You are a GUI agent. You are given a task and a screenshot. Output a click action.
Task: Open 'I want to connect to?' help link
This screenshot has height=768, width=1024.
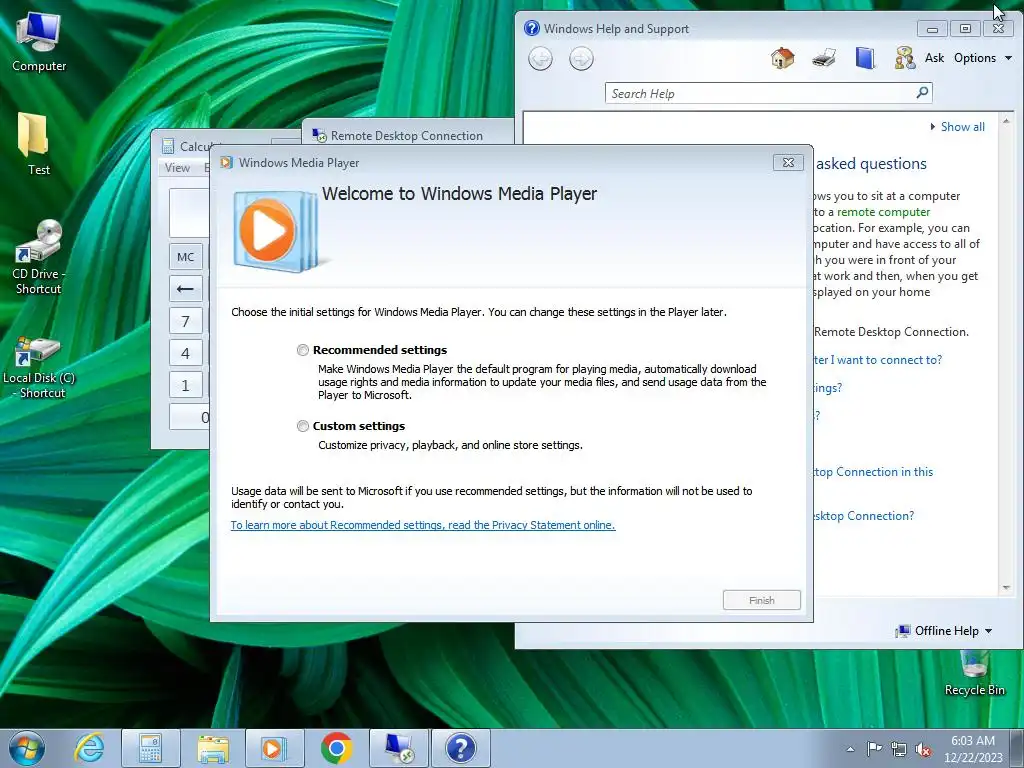pos(878,360)
